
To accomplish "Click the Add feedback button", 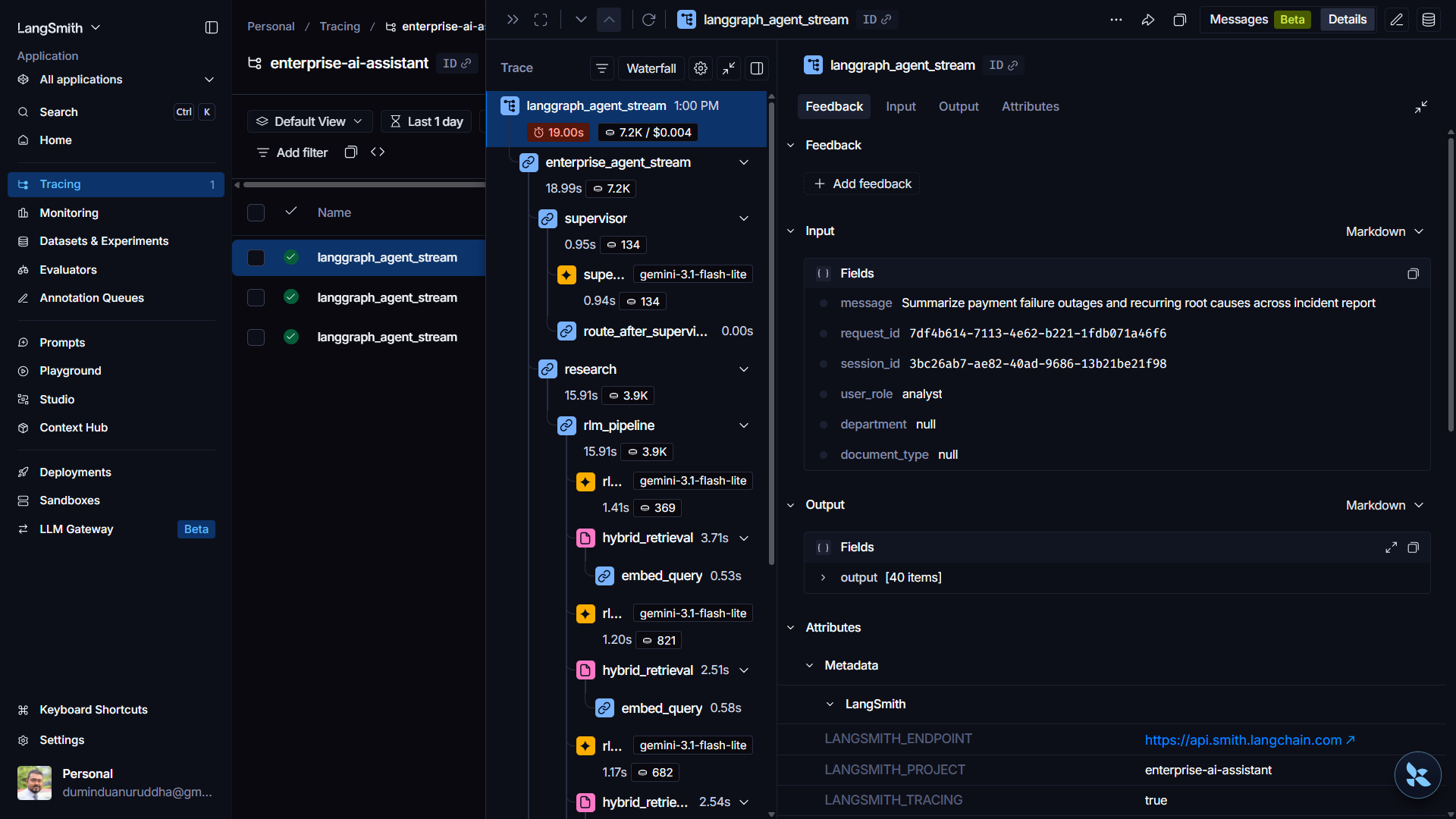I will tap(862, 184).
